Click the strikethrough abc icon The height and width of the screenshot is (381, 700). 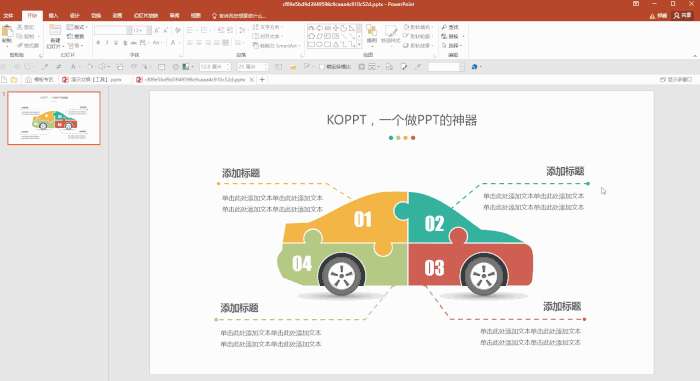tap(133, 43)
